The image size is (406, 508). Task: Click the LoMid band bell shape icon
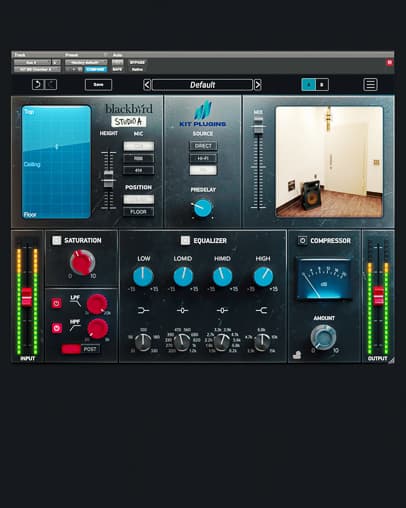pos(183,311)
